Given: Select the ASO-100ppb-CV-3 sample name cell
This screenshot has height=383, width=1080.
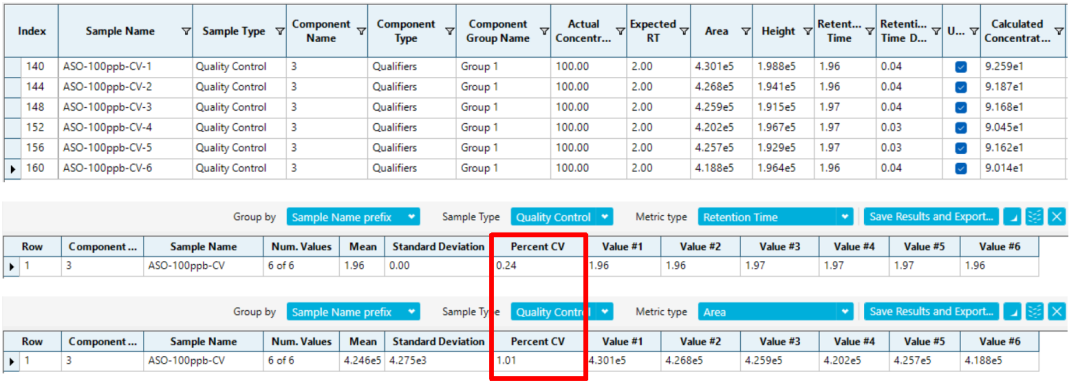Looking at the screenshot, I should (x=125, y=107).
